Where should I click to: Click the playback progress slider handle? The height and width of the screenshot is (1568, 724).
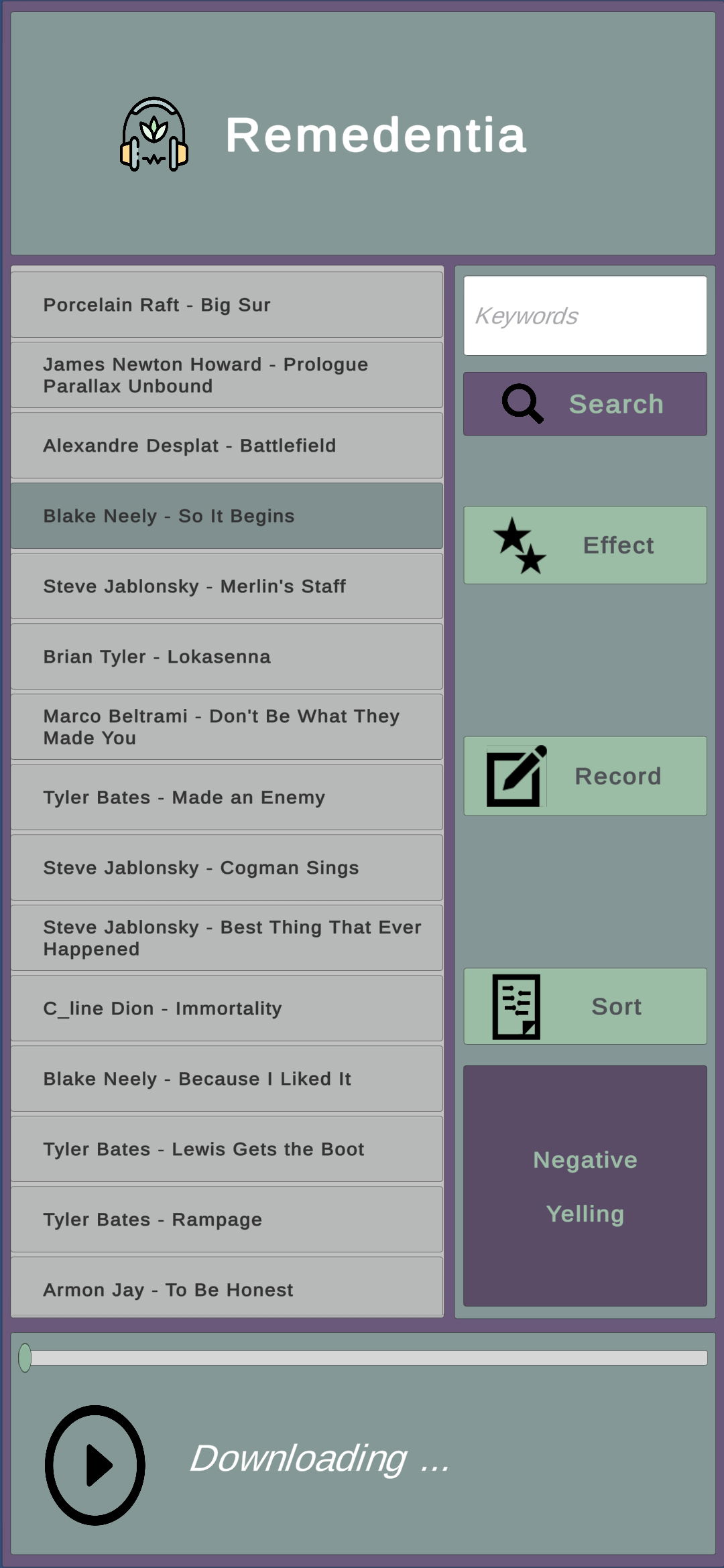click(x=25, y=1358)
